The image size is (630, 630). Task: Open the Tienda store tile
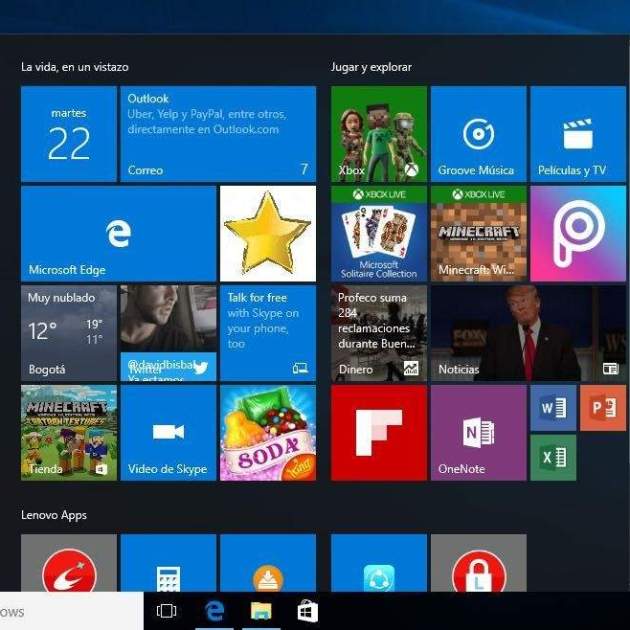click(x=69, y=433)
